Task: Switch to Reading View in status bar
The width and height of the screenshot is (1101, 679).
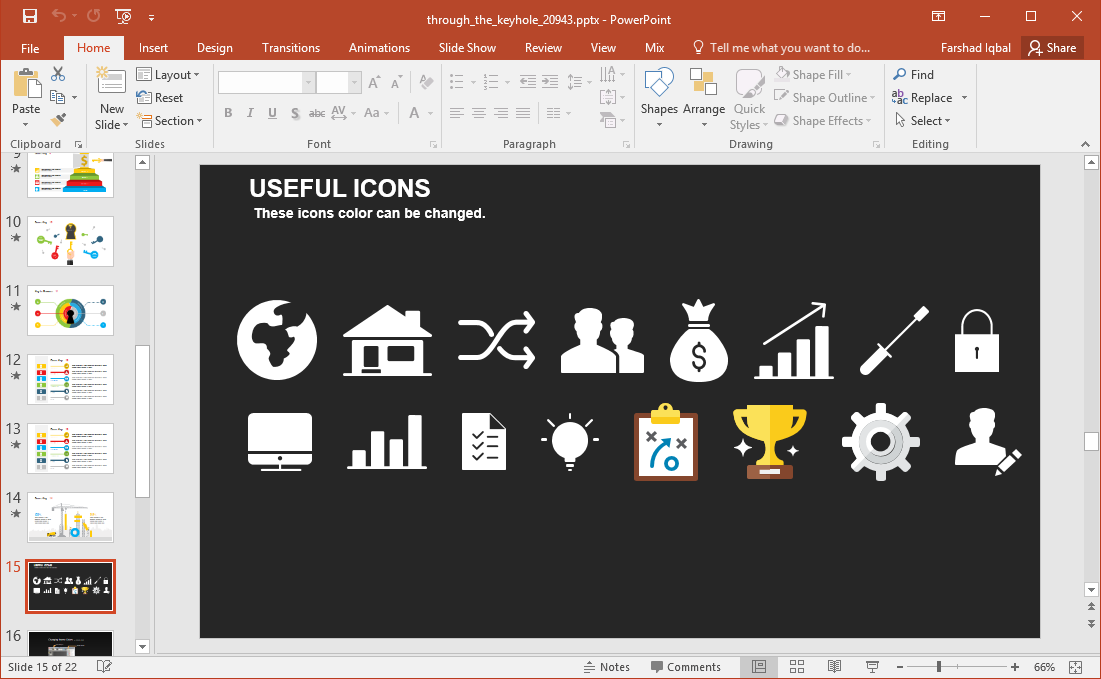Action: pos(834,667)
